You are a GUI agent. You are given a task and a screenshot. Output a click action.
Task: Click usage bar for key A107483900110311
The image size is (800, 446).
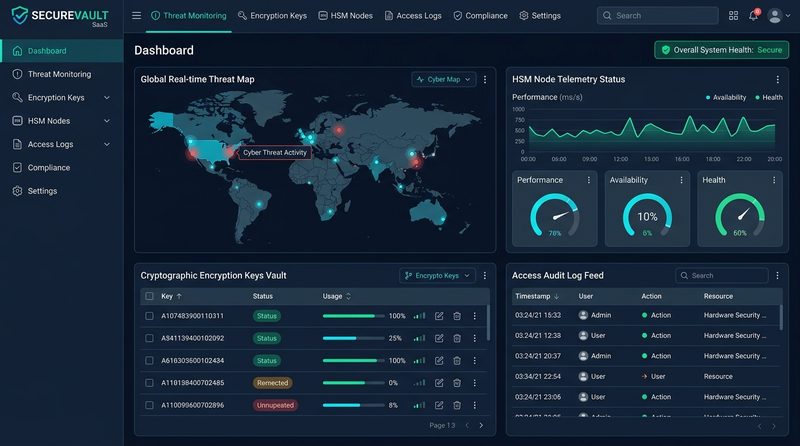coord(353,316)
